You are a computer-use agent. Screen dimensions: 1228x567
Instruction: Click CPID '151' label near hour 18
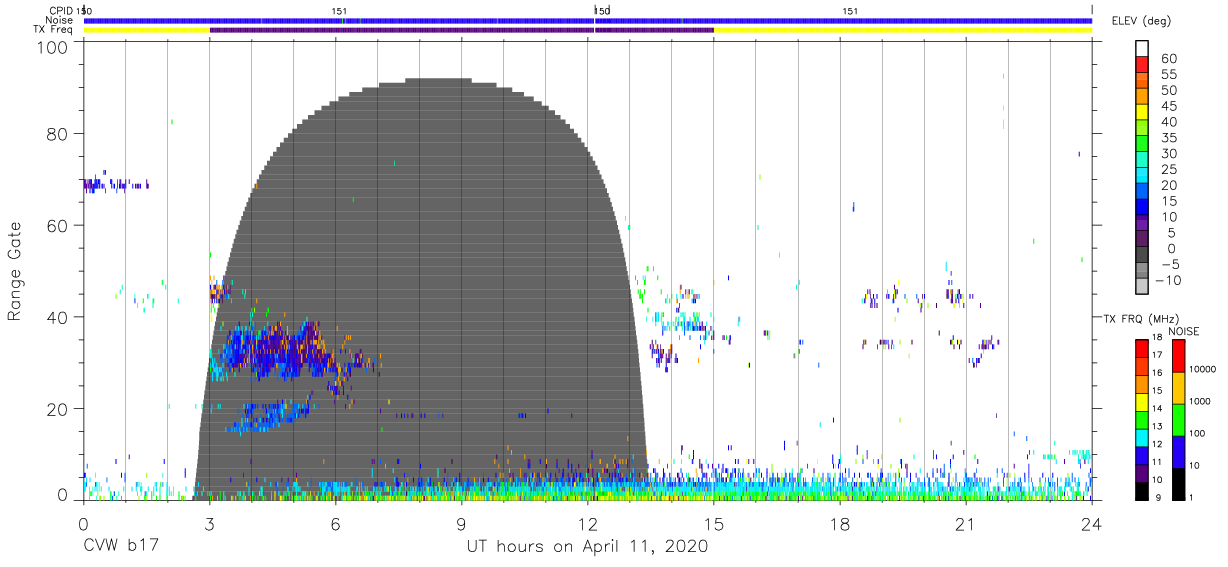pos(849,10)
